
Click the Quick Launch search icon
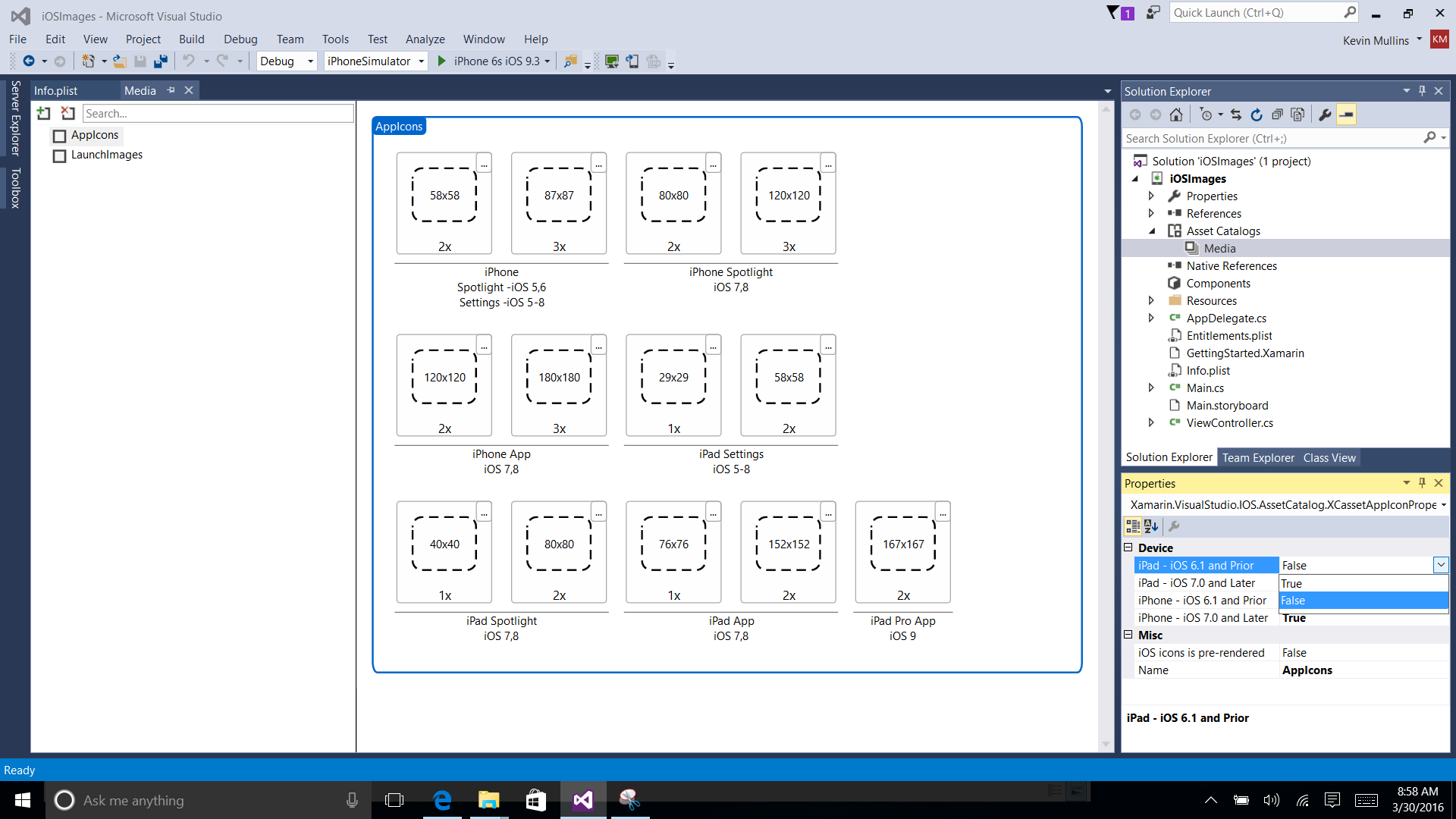point(1350,12)
